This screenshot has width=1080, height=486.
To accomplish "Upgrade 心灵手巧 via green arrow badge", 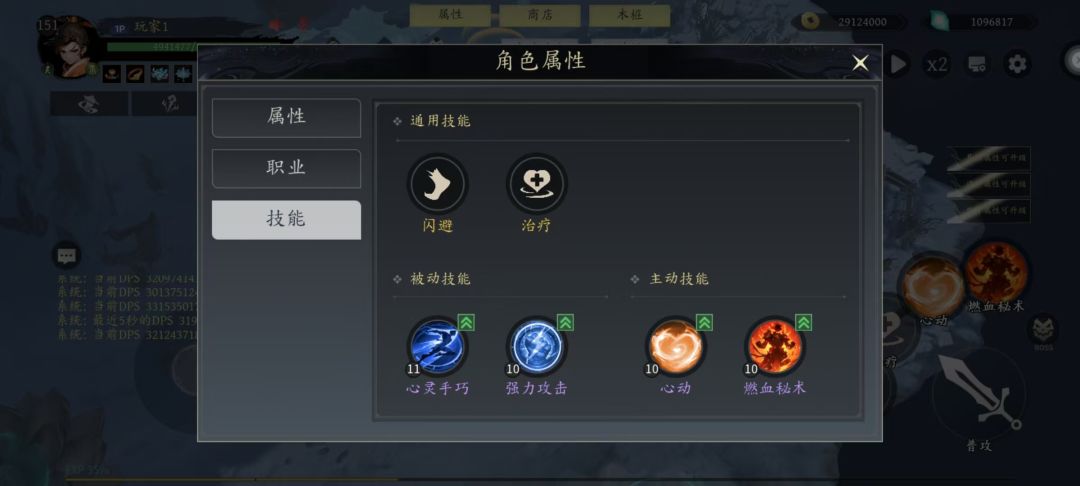I will pos(466,322).
